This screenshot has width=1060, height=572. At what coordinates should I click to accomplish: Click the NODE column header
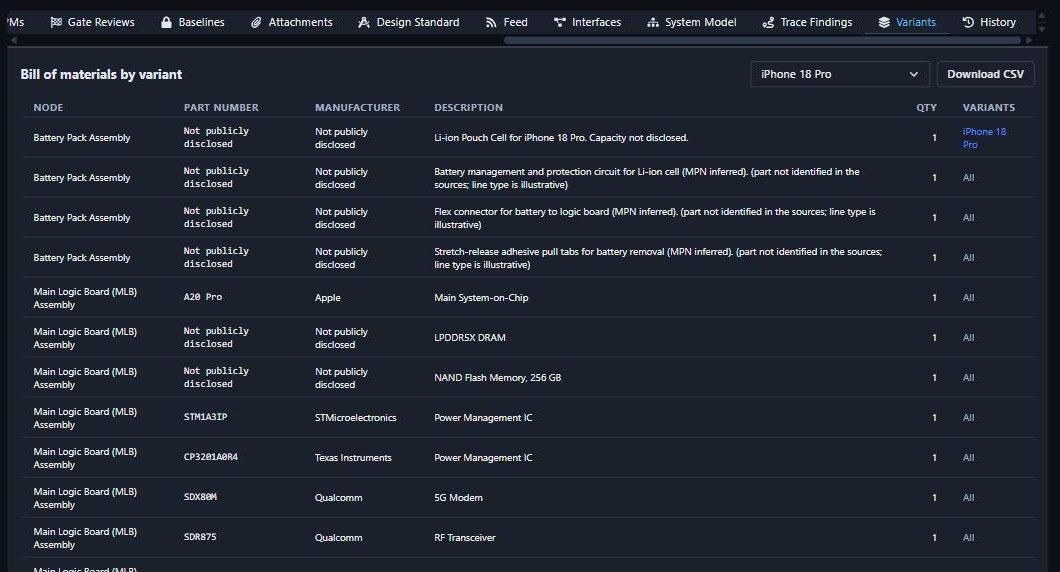point(48,108)
